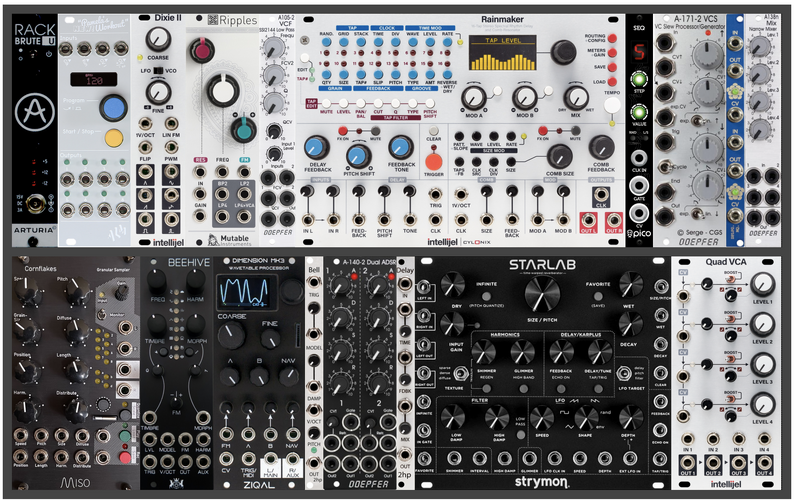Click the Dixie II COARSE knob
Screen dimensions: 794x500
click(158, 40)
